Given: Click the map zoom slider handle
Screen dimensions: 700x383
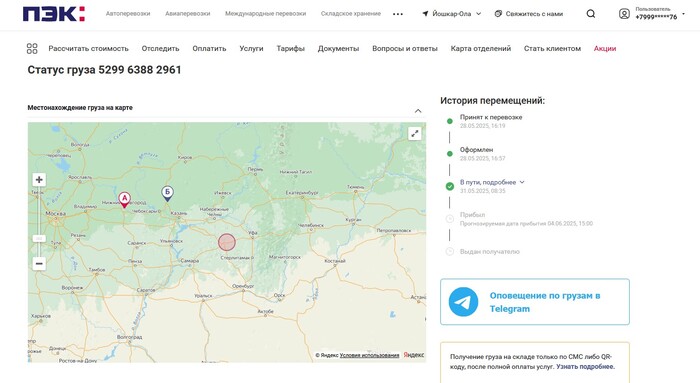Looking at the screenshot, I should pos(39,239).
